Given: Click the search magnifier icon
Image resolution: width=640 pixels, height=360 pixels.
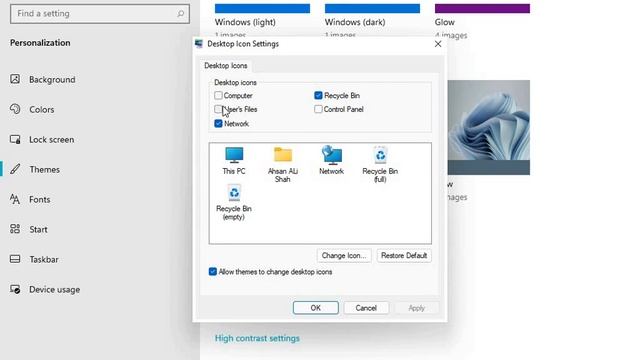Looking at the screenshot, I should (x=180, y=14).
